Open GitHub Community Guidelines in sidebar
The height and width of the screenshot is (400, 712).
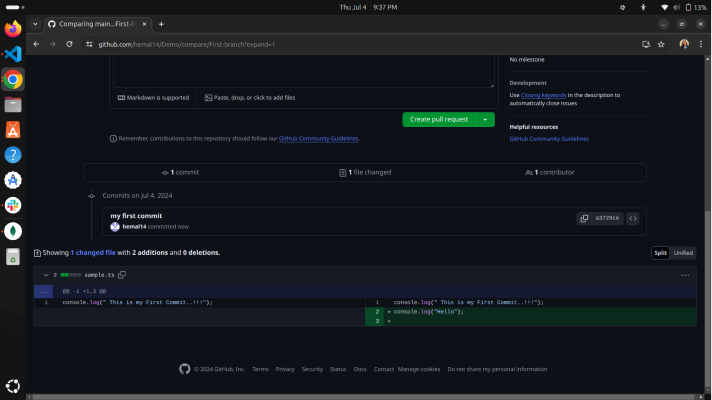click(x=549, y=139)
